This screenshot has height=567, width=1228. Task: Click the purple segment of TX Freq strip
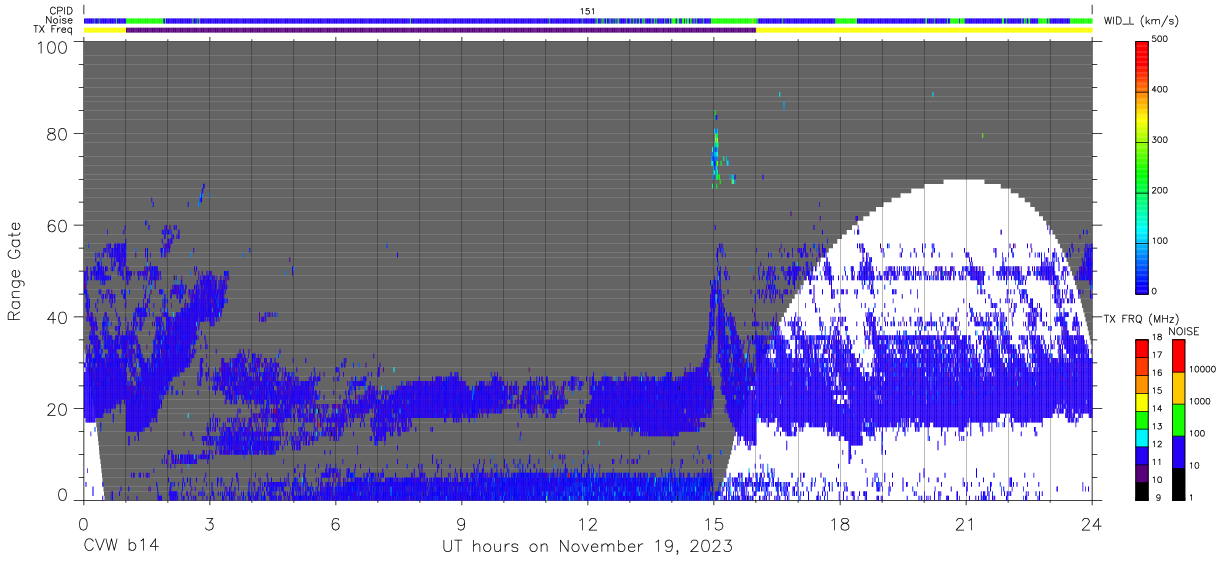point(440,30)
